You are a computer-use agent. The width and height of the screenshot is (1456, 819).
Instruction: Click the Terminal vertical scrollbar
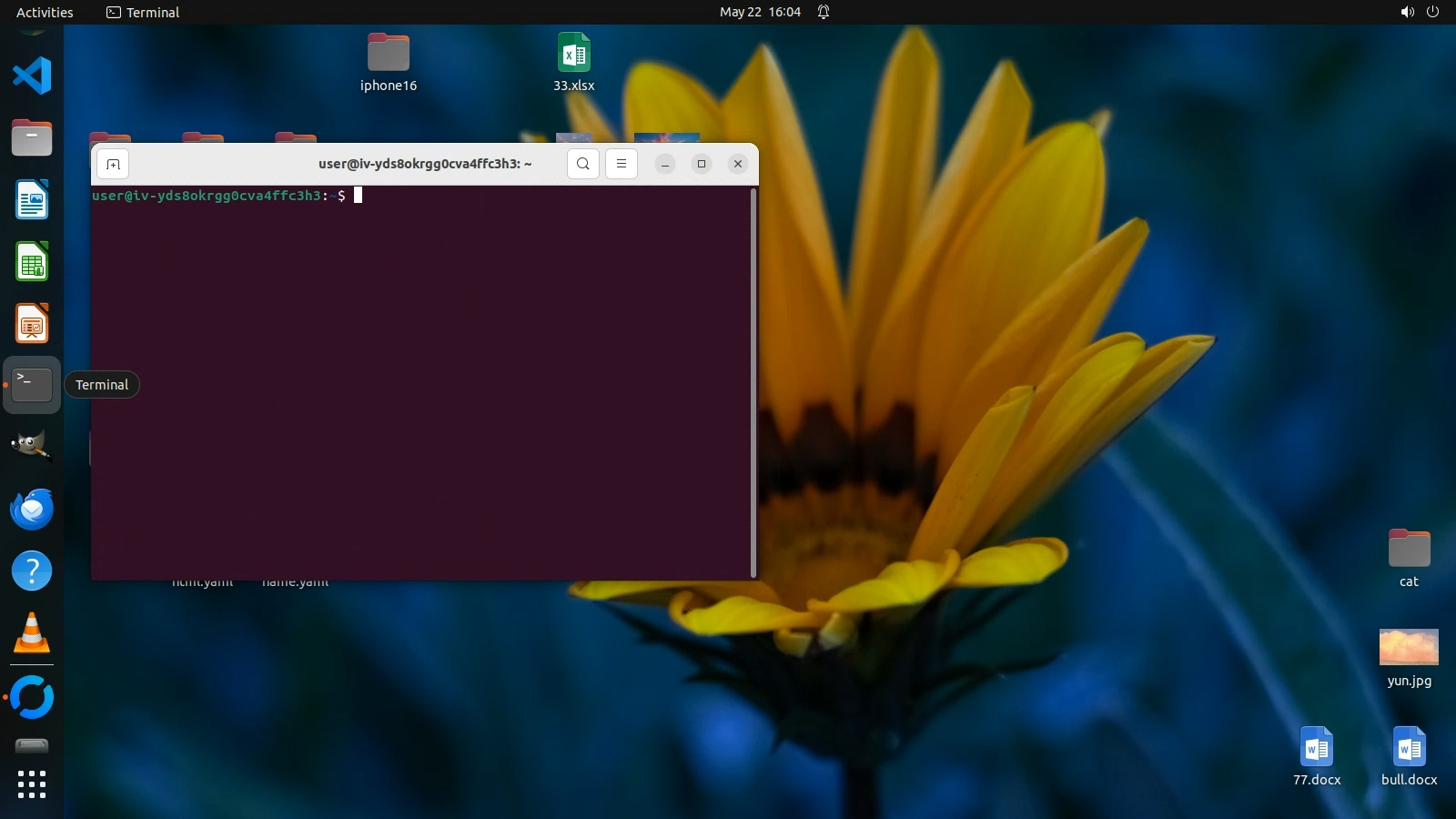(x=753, y=382)
